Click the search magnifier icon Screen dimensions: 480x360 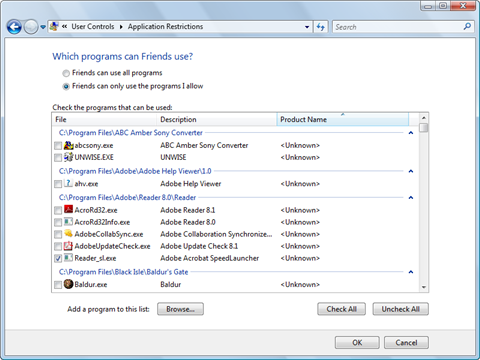pos(467,26)
